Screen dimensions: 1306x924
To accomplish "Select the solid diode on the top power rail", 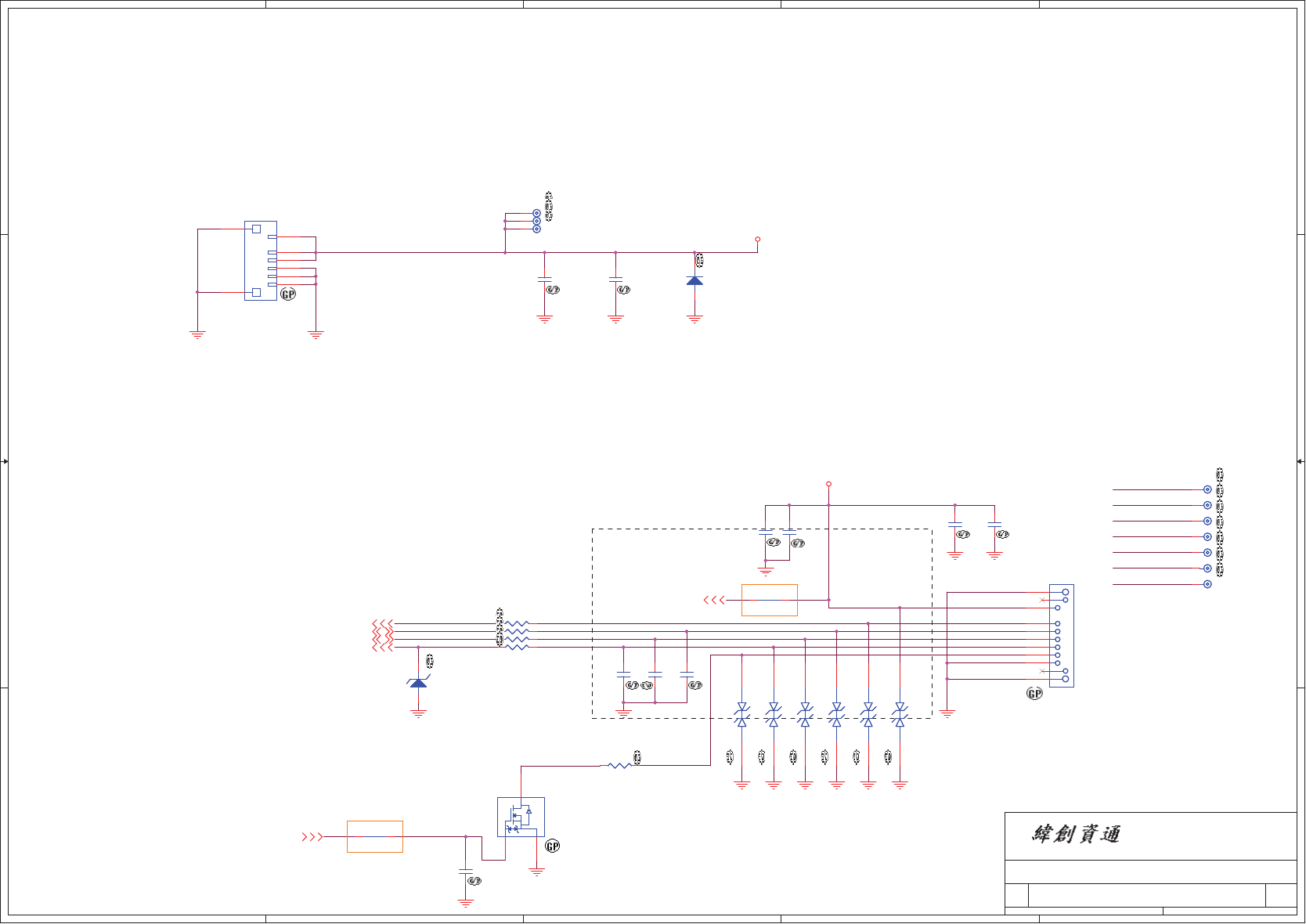I will point(694,280).
